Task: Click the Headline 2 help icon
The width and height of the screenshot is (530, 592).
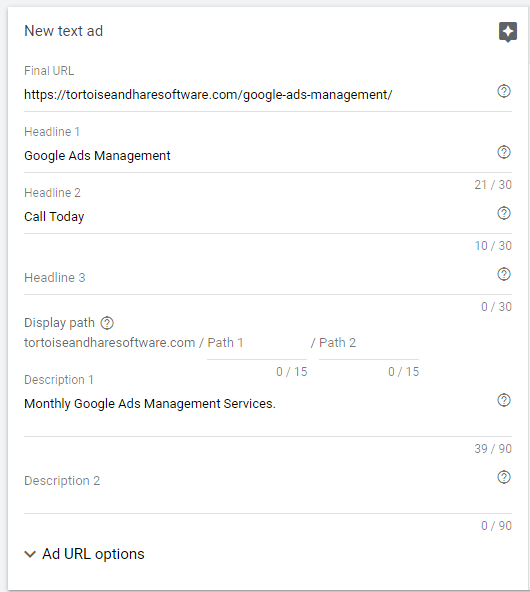Action: click(x=504, y=213)
